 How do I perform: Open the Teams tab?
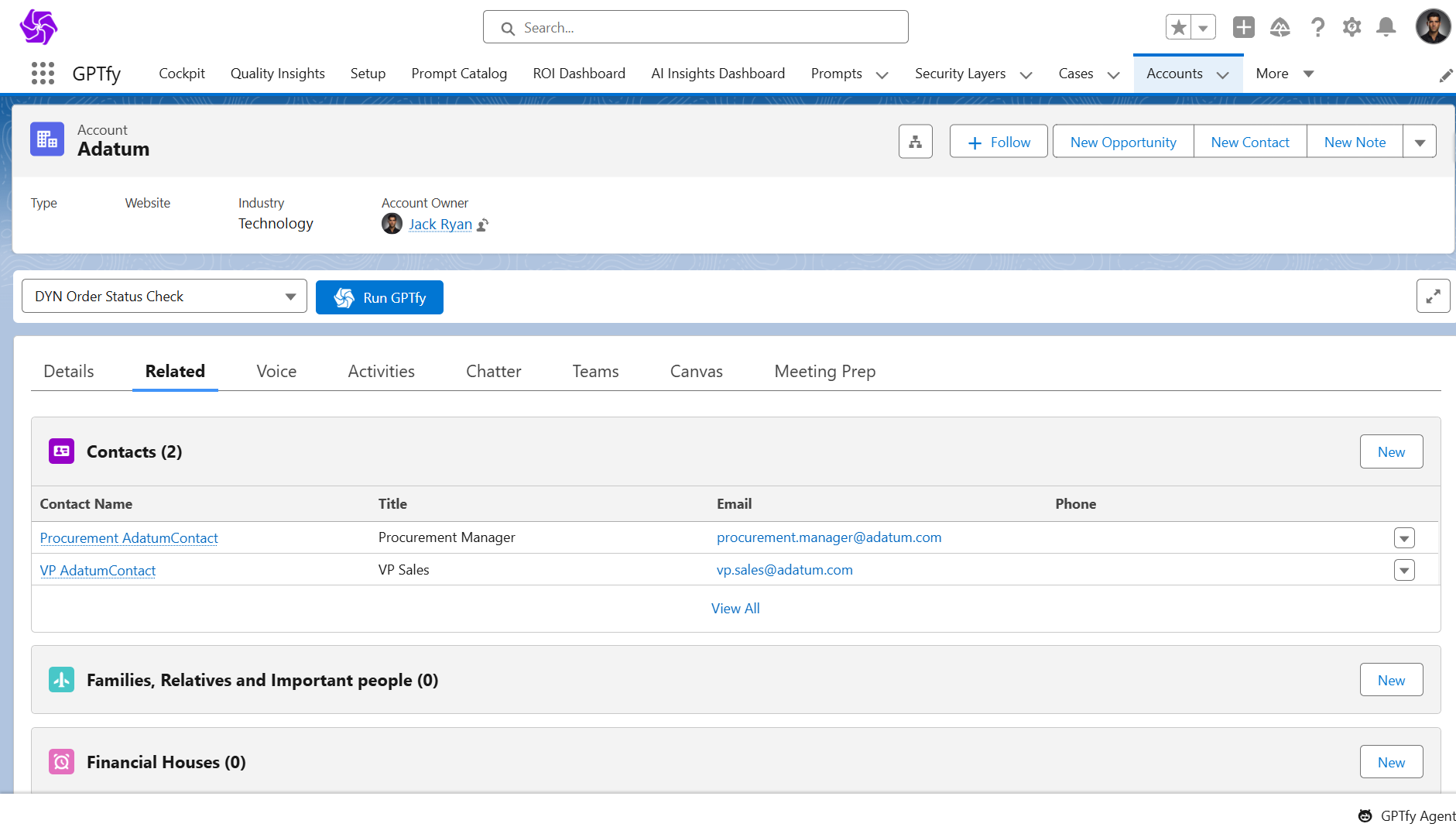click(x=595, y=371)
